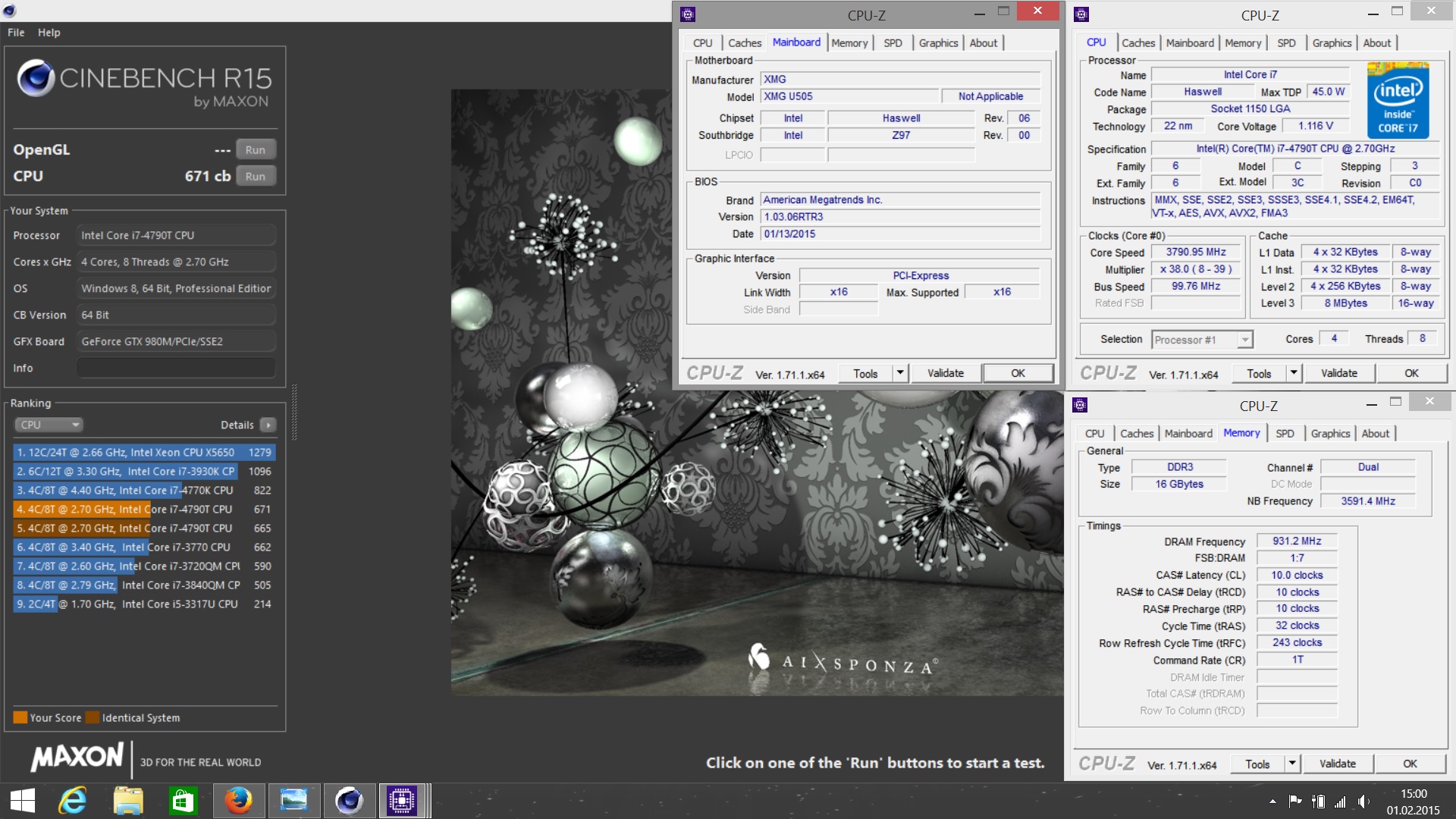This screenshot has width=1456, height=819.
Task: Click the MAXON logo at bottom
Action: coord(77,757)
